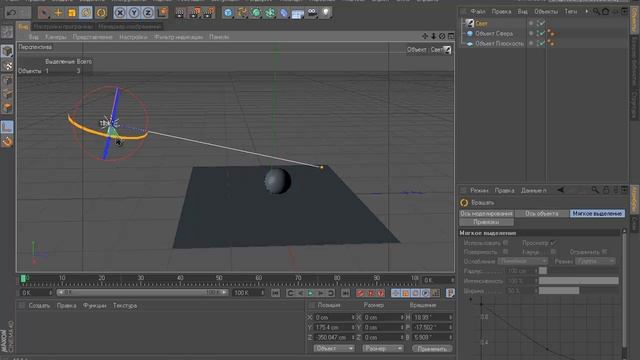Switch to Ось объекта tab

click(x=542, y=213)
